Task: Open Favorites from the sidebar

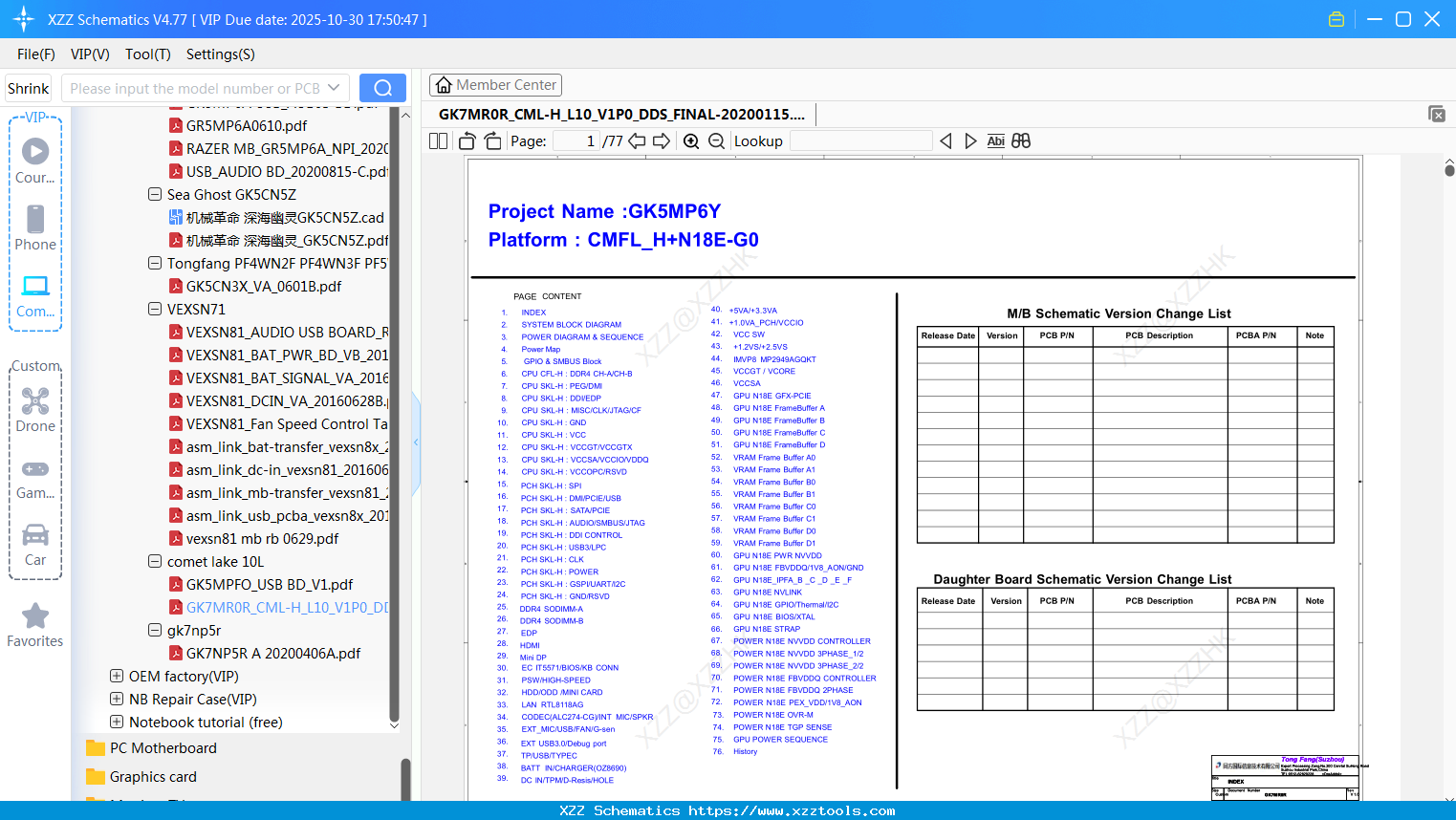Action: 35,626
